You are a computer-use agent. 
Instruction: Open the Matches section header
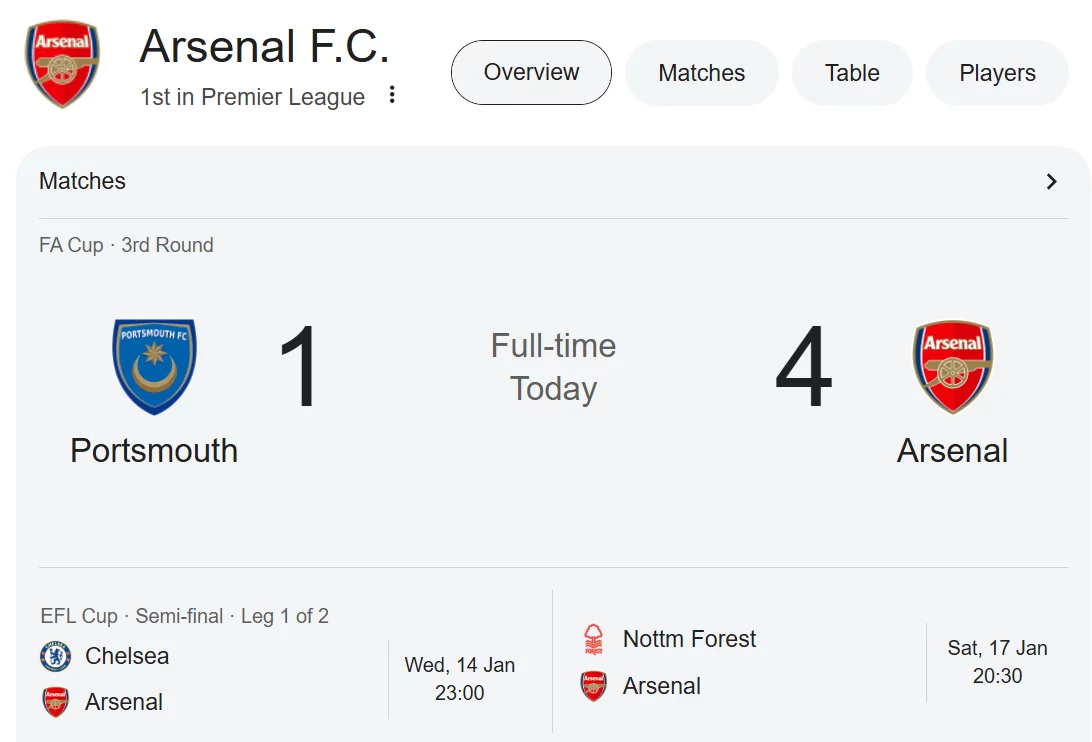[83, 181]
